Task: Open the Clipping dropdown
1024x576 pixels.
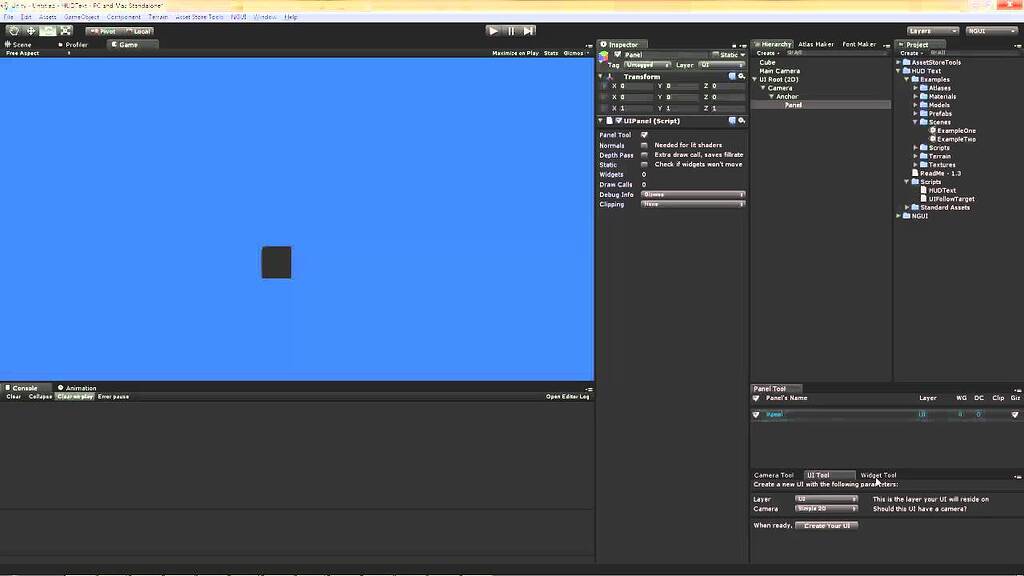Action: point(694,204)
